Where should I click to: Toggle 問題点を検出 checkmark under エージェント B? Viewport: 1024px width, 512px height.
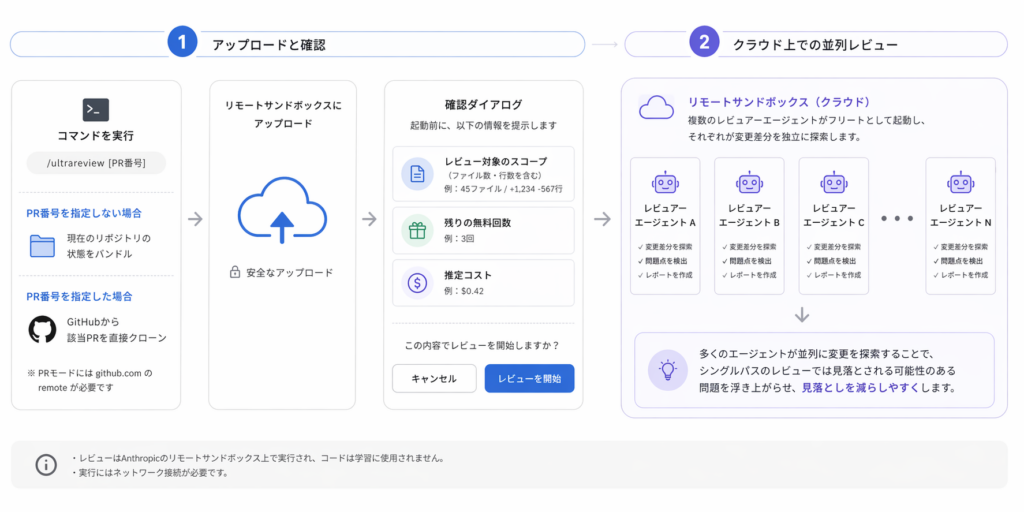[724, 260]
